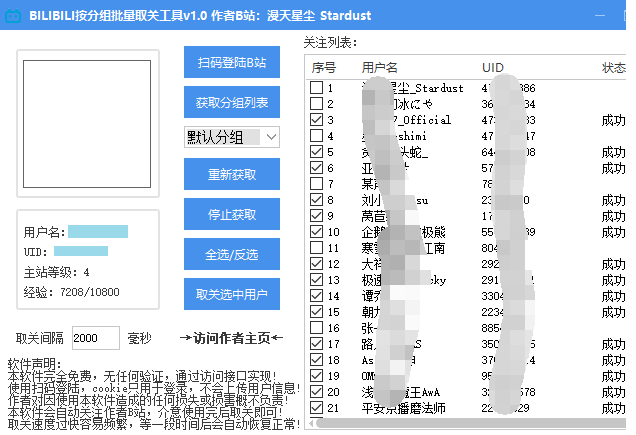This screenshot has width=636, height=435.
Task: Open the 访问作者主页 link
Action: point(231,338)
